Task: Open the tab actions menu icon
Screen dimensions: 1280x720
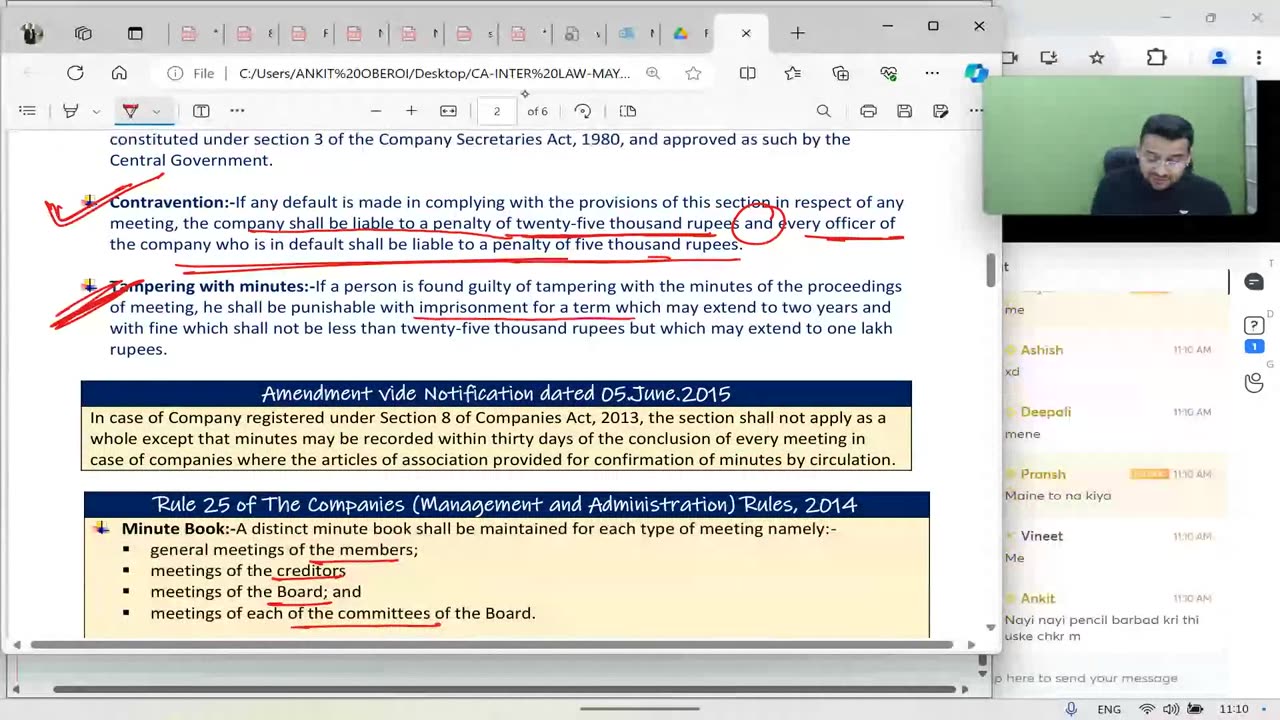Action: [135, 33]
